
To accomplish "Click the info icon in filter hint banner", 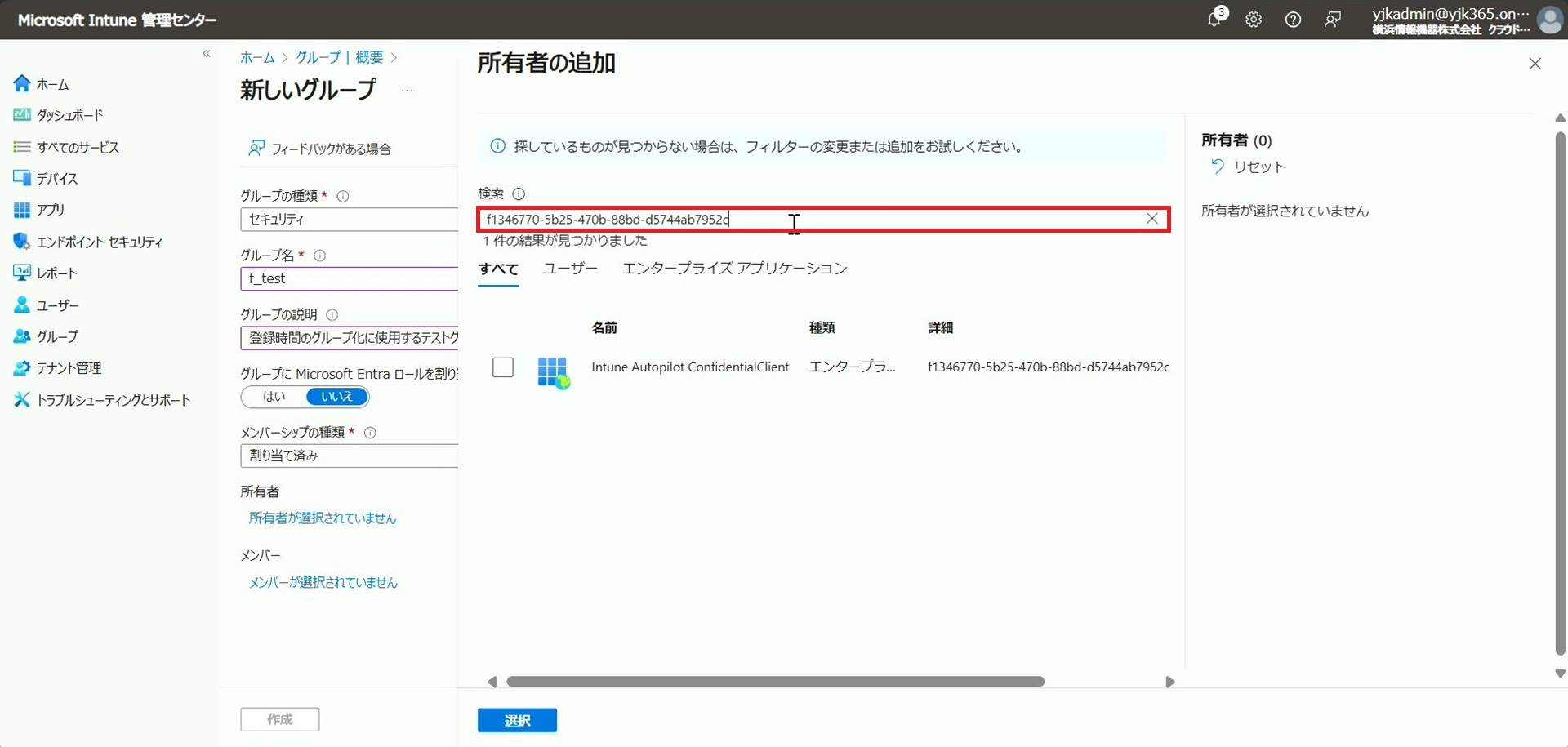I will tap(497, 146).
